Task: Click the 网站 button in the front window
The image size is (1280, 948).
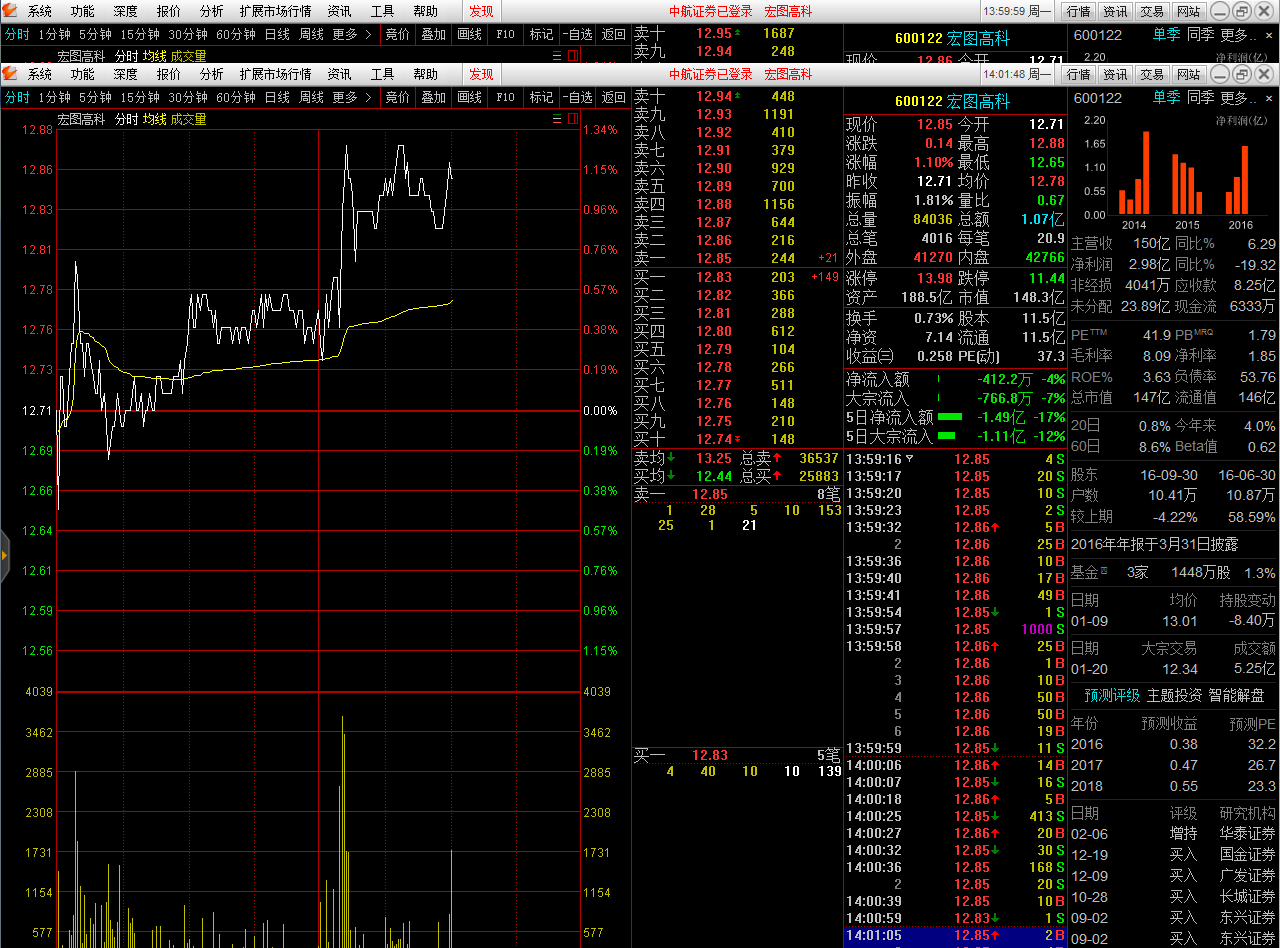Action: [x=1187, y=74]
